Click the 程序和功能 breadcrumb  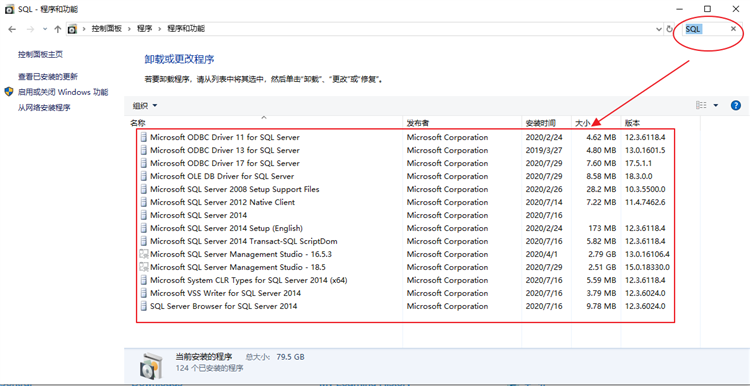(186, 29)
